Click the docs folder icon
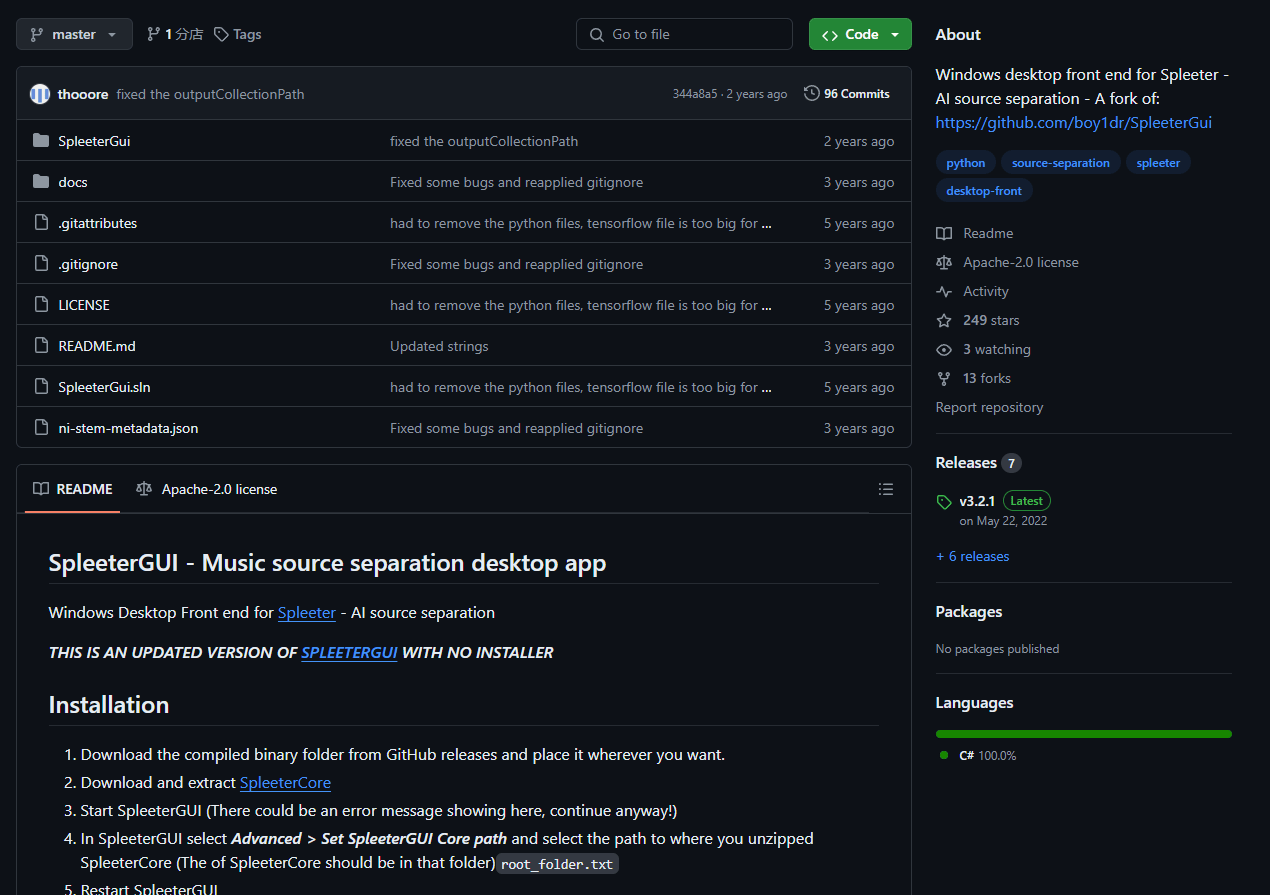 [x=41, y=182]
